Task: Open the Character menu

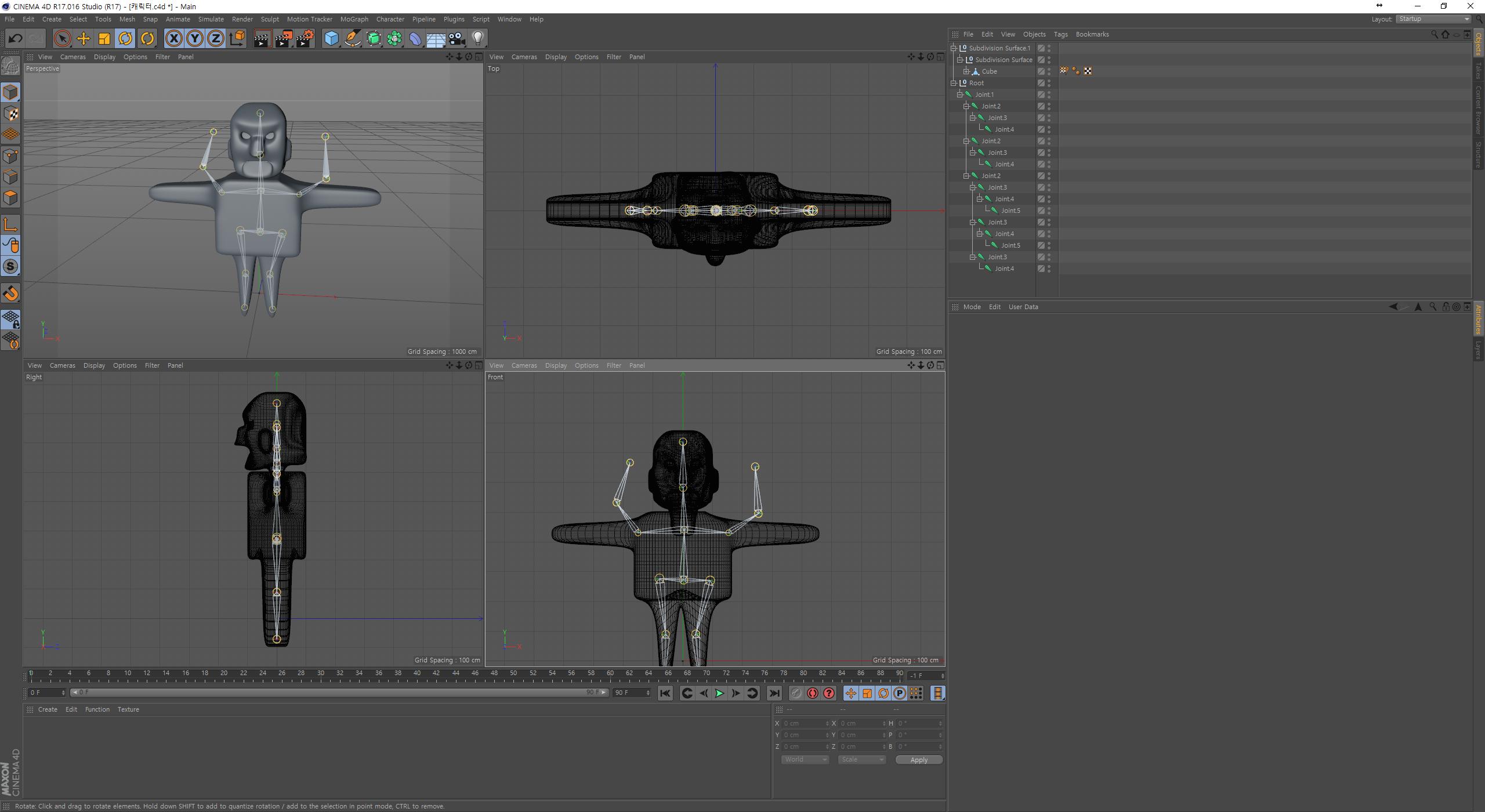Action: tap(390, 19)
